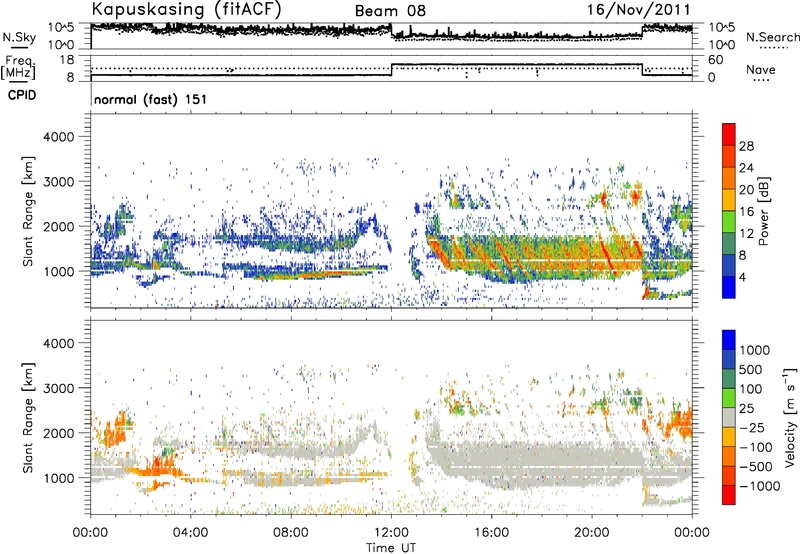Click the "12" label on Power color bar
Screen dimensions: 800x554
tap(746, 234)
